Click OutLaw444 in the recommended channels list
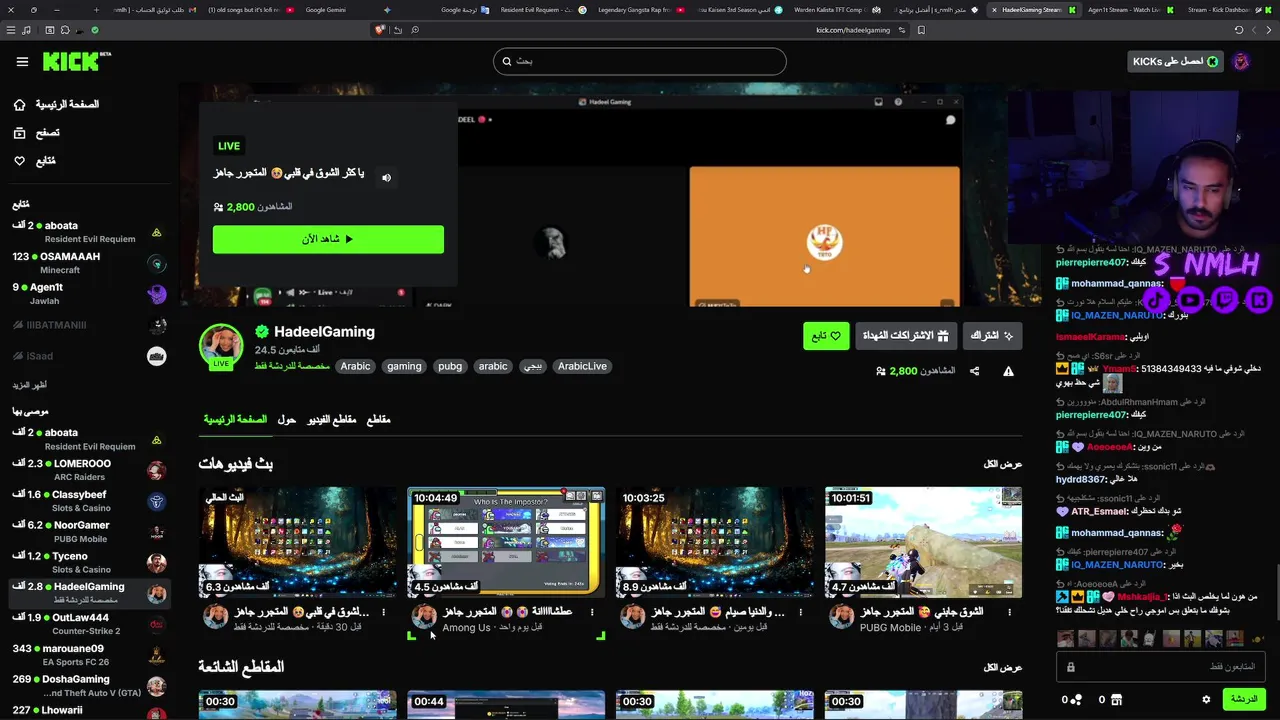 (89, 623)
